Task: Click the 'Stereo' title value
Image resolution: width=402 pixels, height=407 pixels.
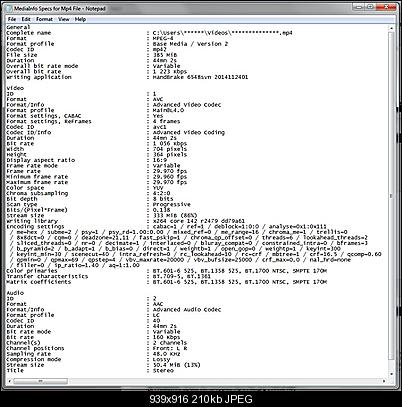Action: click(x=163, y=371)
